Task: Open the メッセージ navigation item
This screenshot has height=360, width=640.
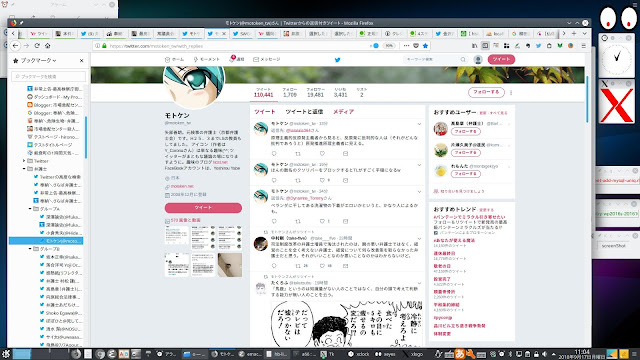Action: pyautogui.click(x=267, y=60)
